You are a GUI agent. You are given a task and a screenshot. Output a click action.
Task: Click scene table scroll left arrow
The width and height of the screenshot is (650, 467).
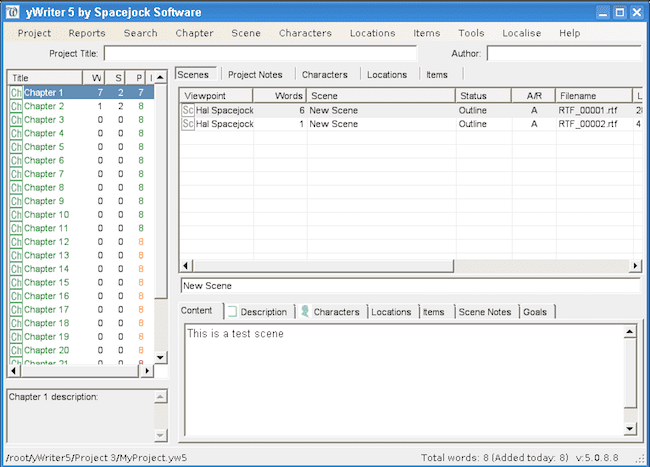click(x=186, y=265)
